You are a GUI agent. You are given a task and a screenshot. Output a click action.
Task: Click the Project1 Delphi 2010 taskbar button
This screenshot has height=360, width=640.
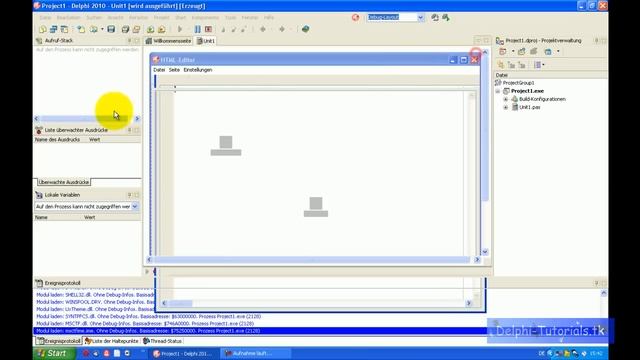tap(182, 353)
